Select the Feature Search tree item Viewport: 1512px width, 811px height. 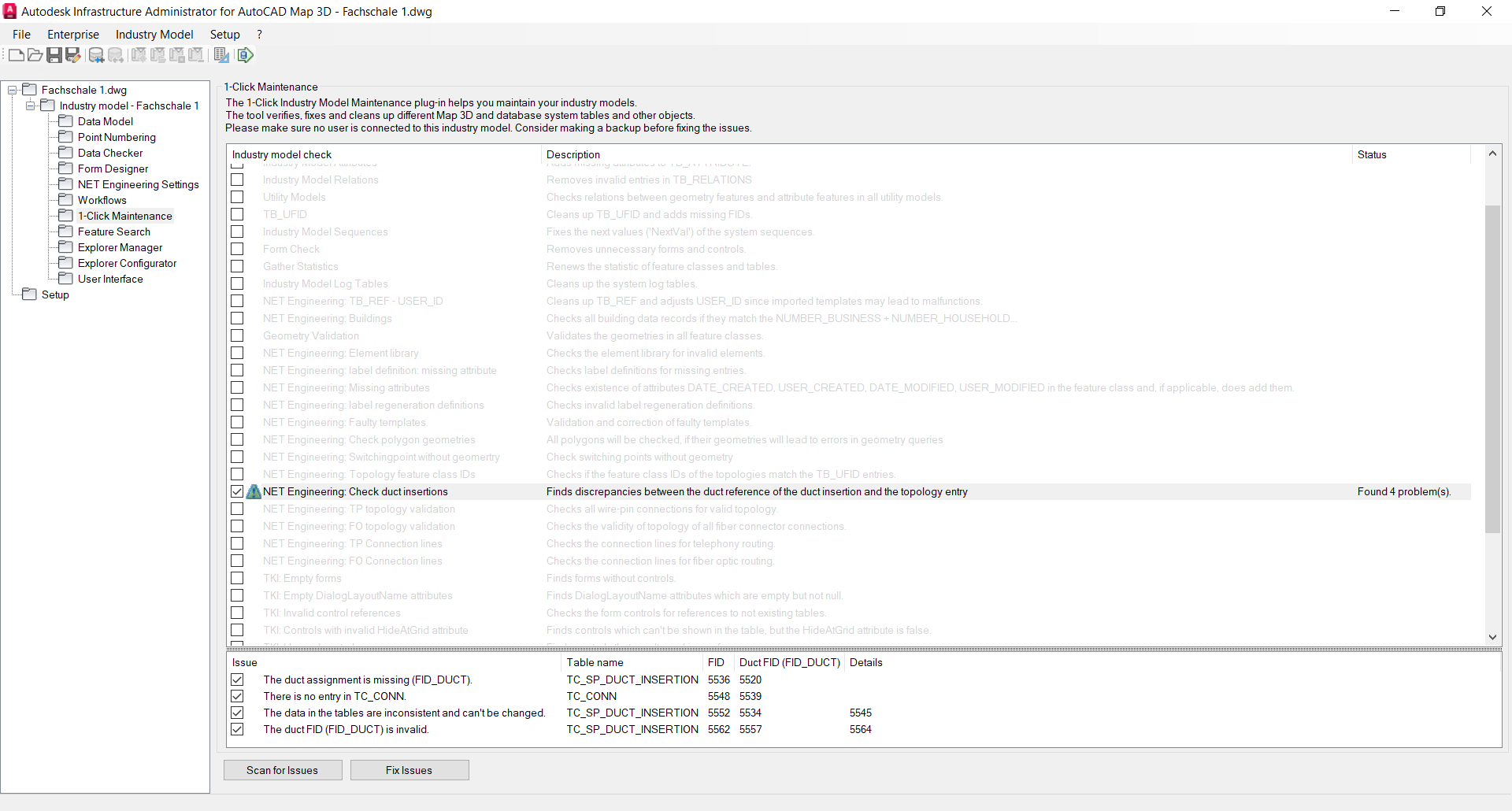click(114, 231)
